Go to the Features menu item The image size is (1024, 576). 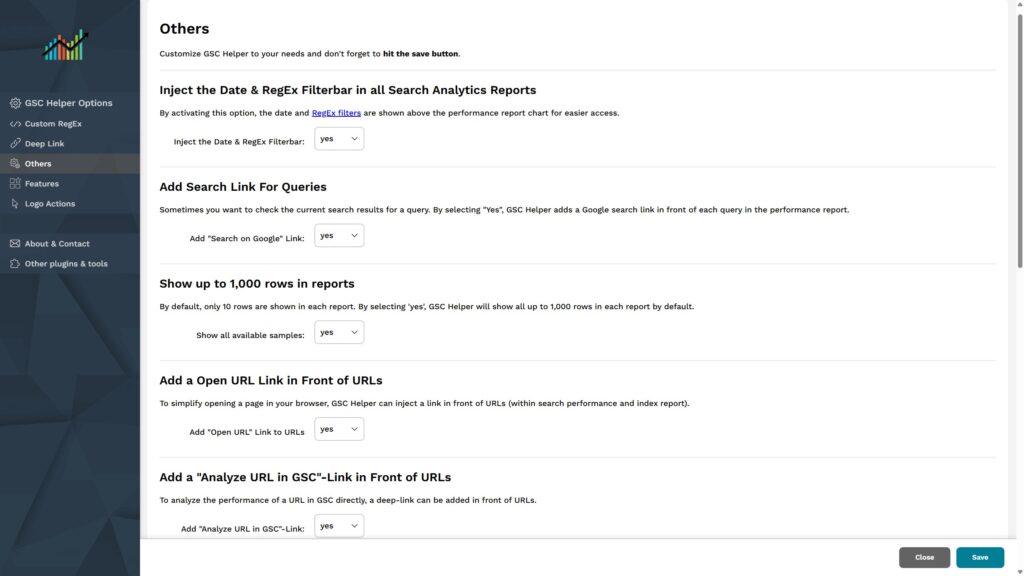pos(42,184)
